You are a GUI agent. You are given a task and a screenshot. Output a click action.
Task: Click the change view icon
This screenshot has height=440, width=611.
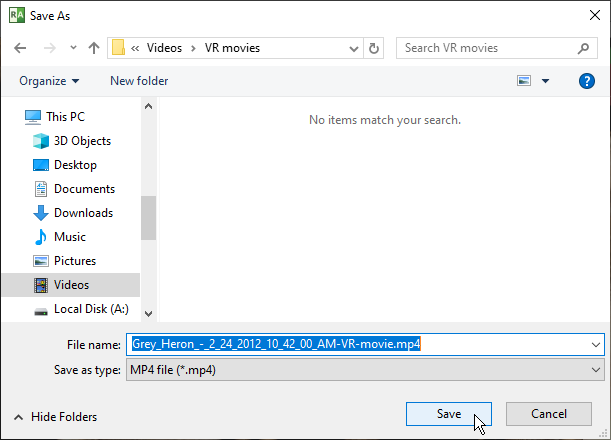tap(524, 81)
